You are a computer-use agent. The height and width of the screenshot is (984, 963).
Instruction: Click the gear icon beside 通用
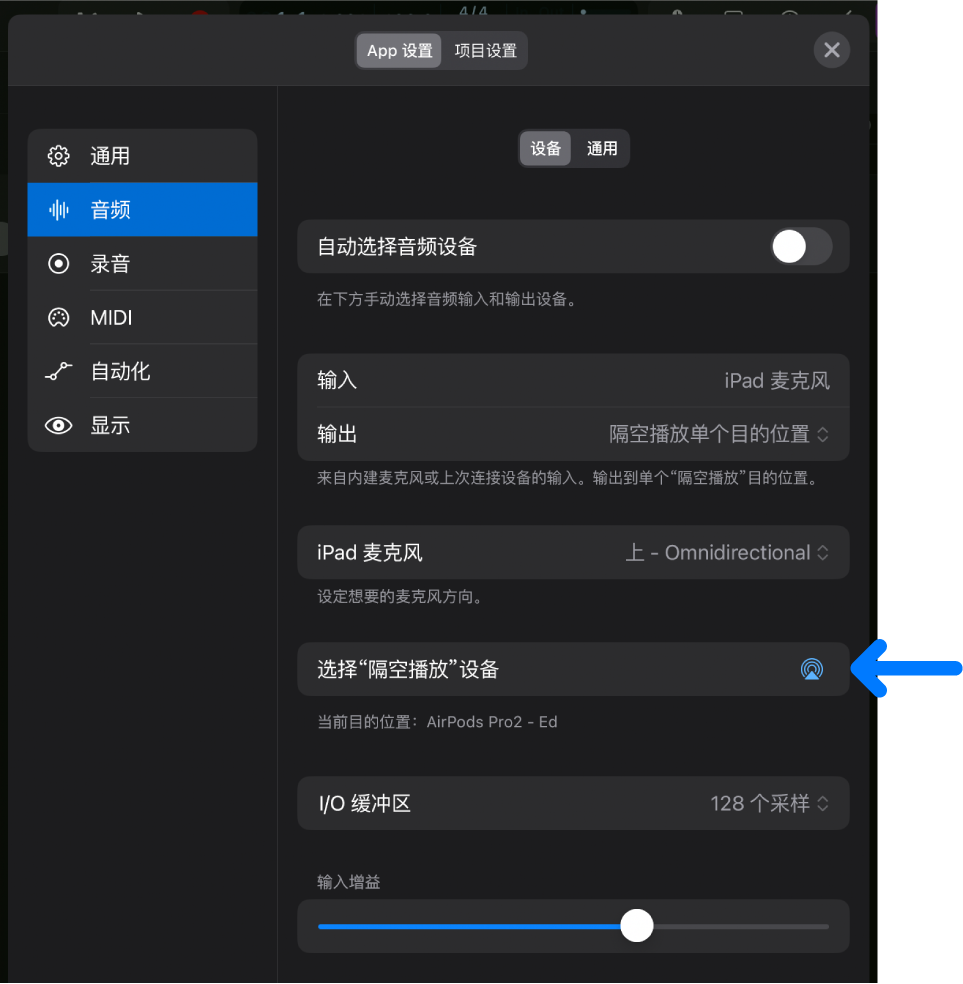[x=58, y=156]
